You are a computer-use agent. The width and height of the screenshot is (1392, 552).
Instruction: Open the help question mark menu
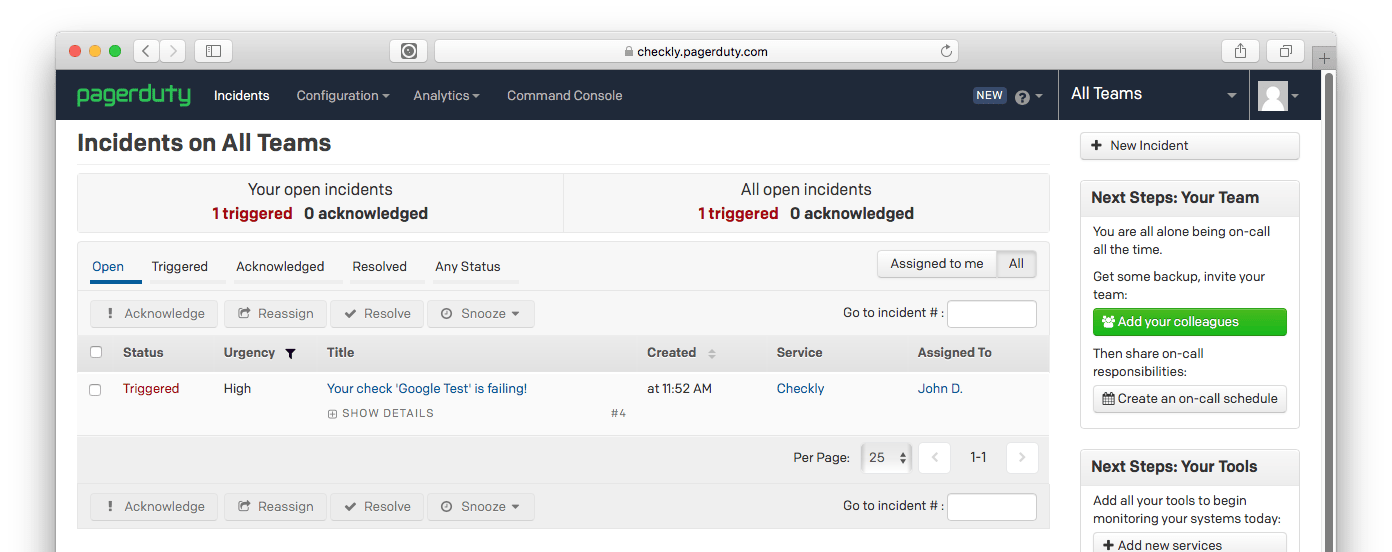(x=1028, y=97)
